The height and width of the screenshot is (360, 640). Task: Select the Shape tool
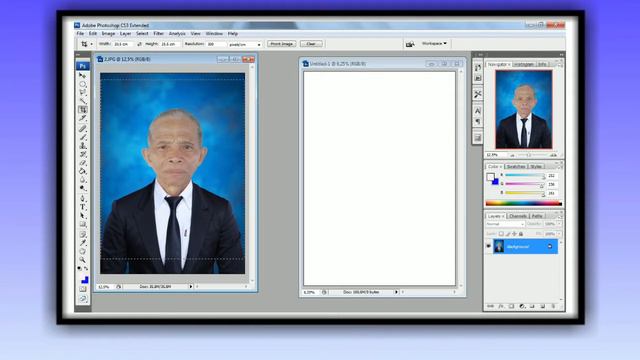pos(82,224)
